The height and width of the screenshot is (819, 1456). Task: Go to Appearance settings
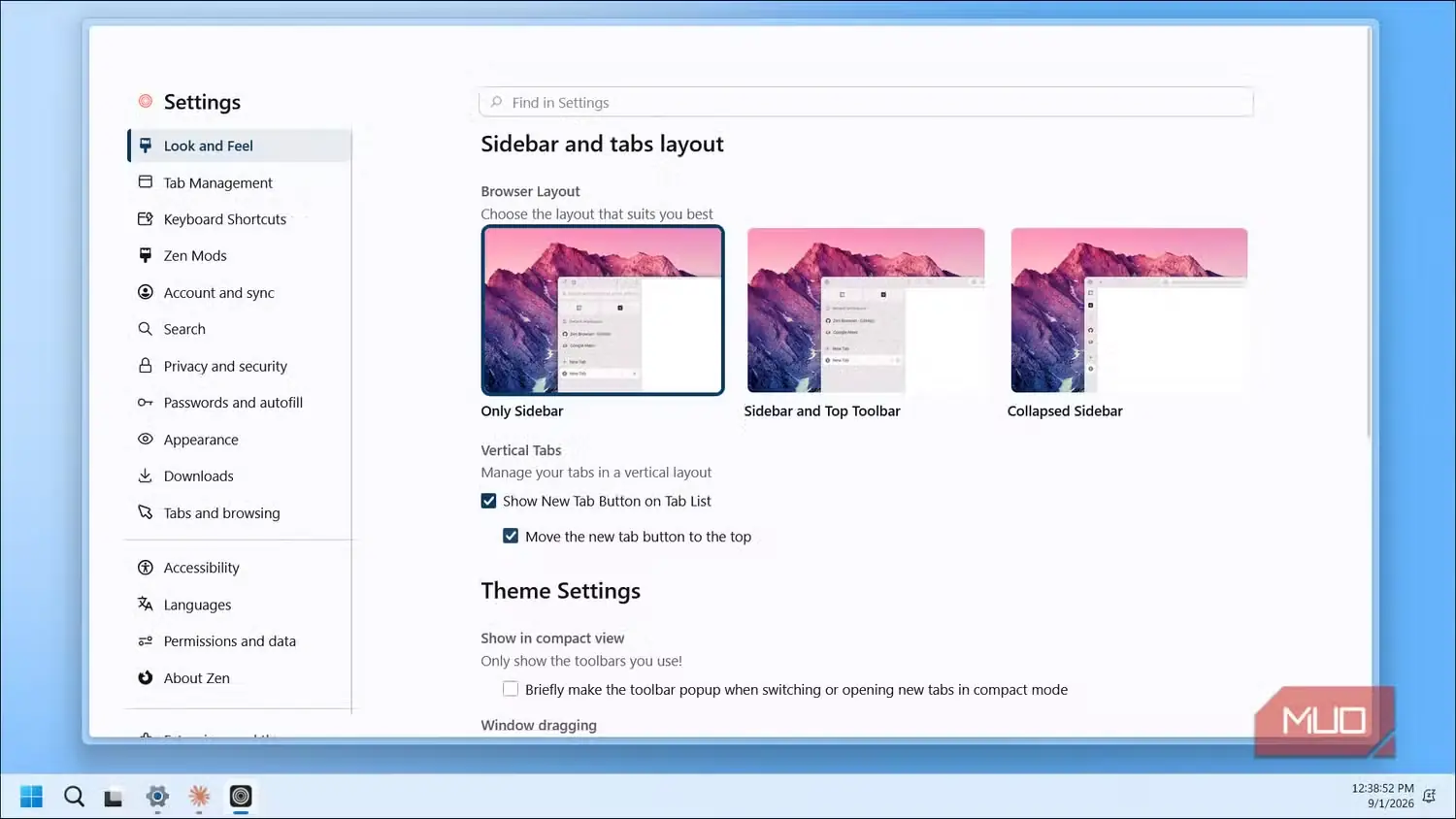click(x=240, y=439)
